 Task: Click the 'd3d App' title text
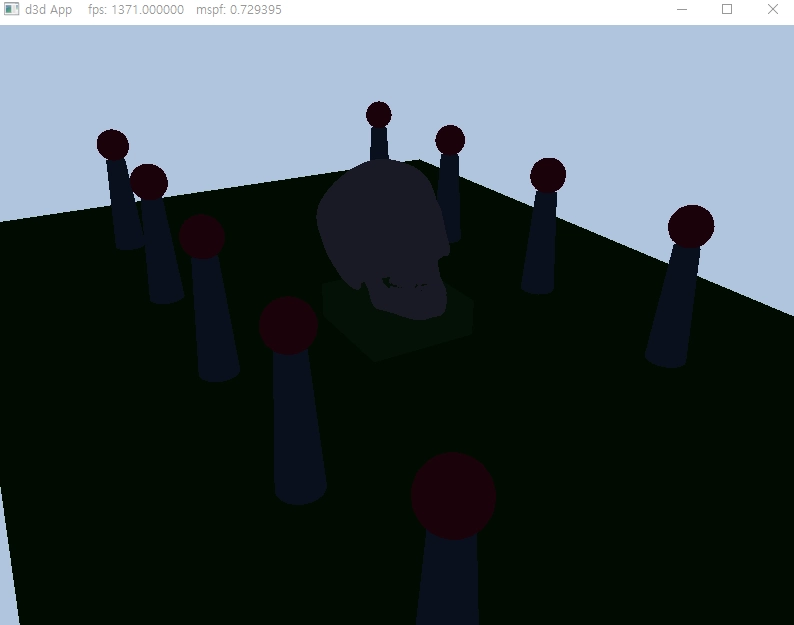pyautogui.click(x=48, y=10)
